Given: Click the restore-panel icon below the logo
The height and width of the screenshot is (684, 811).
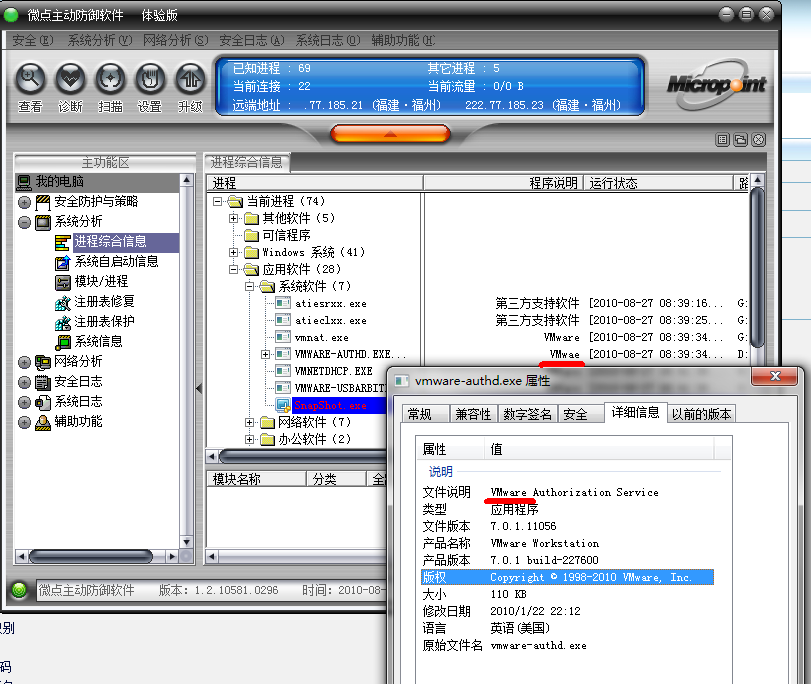Looking at the screenshot, I should click(x=741, y=140).
